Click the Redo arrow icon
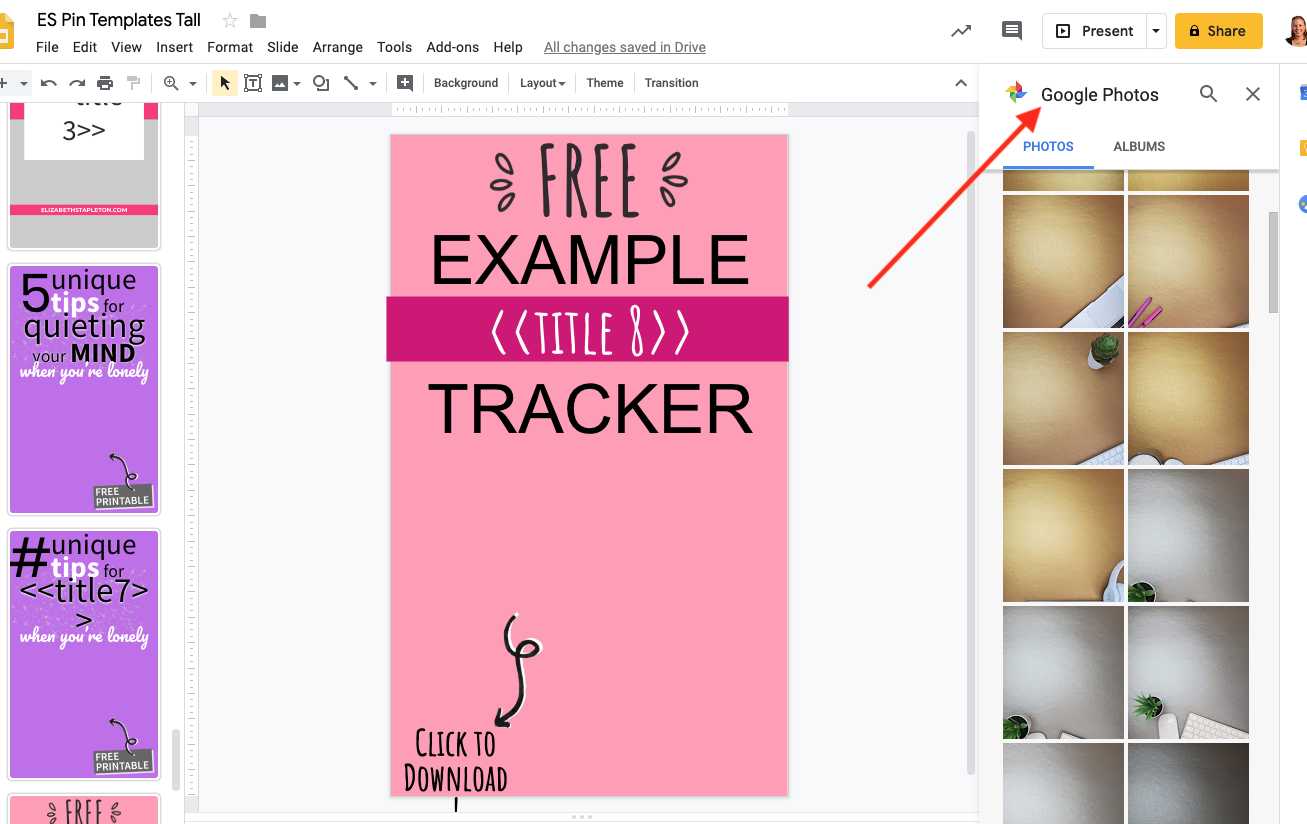 (x=77, y=83)
